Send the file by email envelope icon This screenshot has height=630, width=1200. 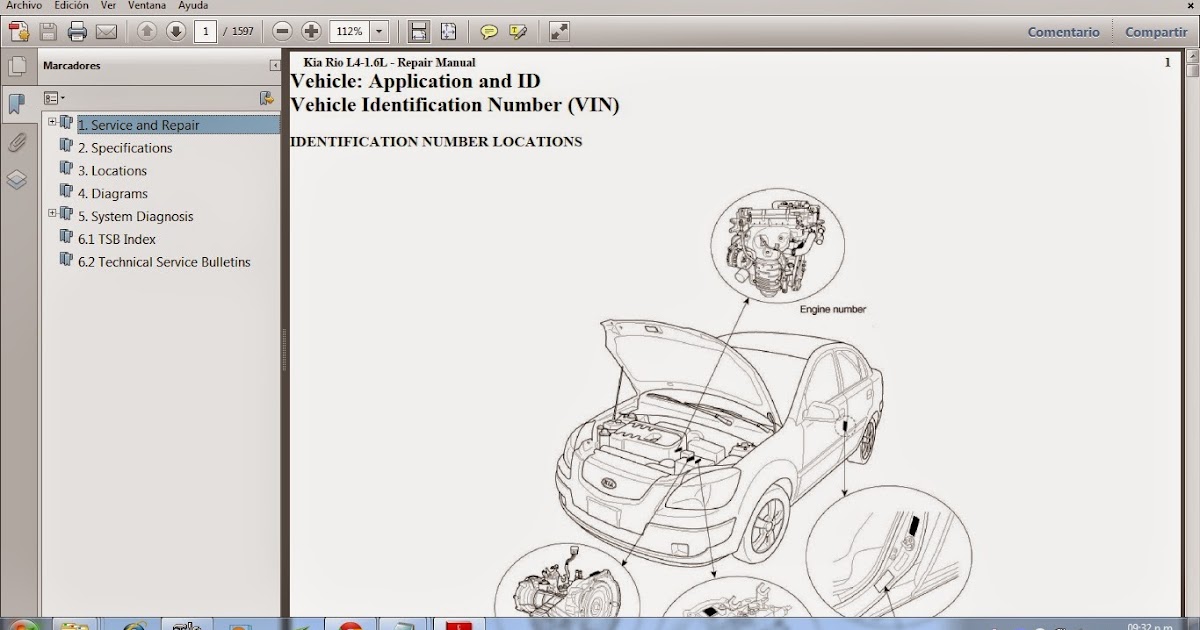[106, 31]
